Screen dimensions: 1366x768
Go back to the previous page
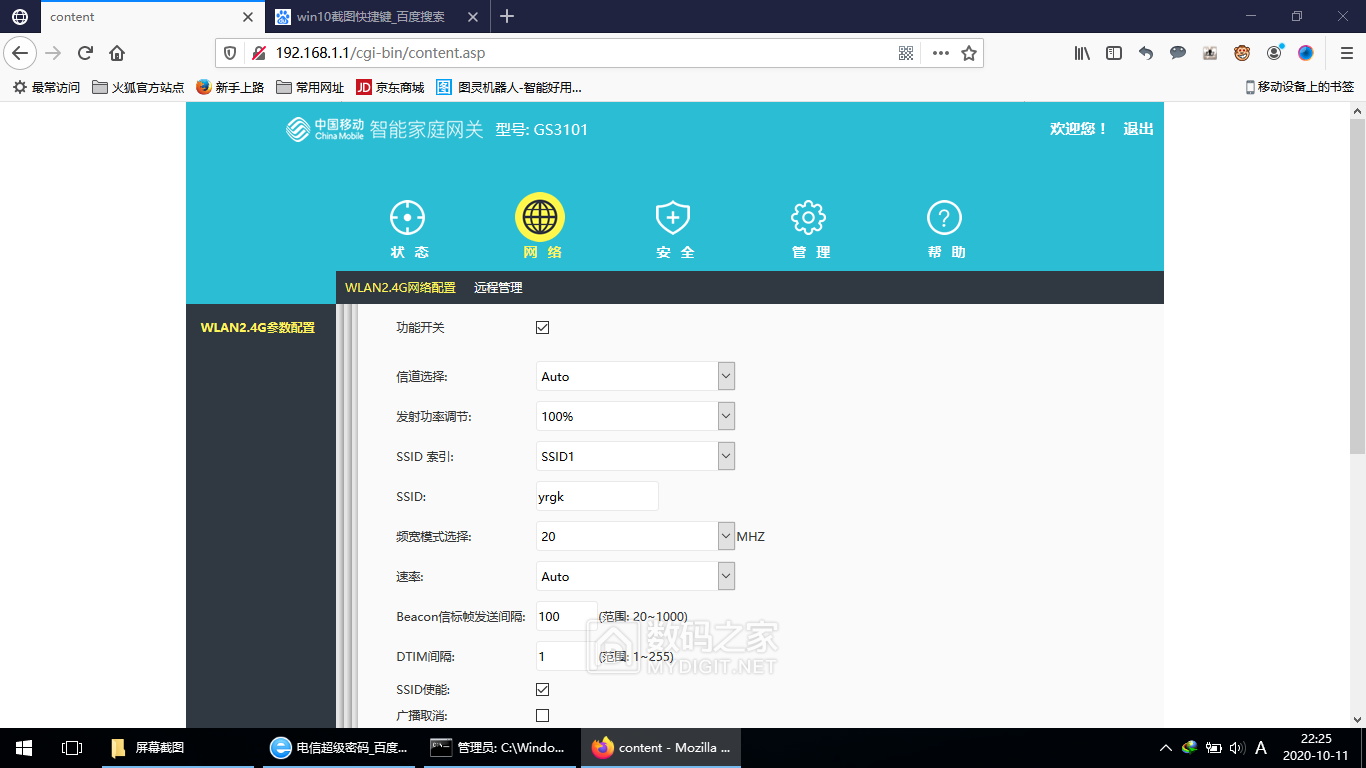click(21, 53)
